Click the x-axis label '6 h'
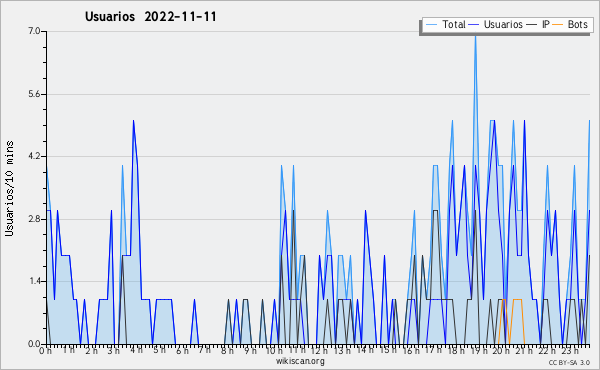 point(182,351)
